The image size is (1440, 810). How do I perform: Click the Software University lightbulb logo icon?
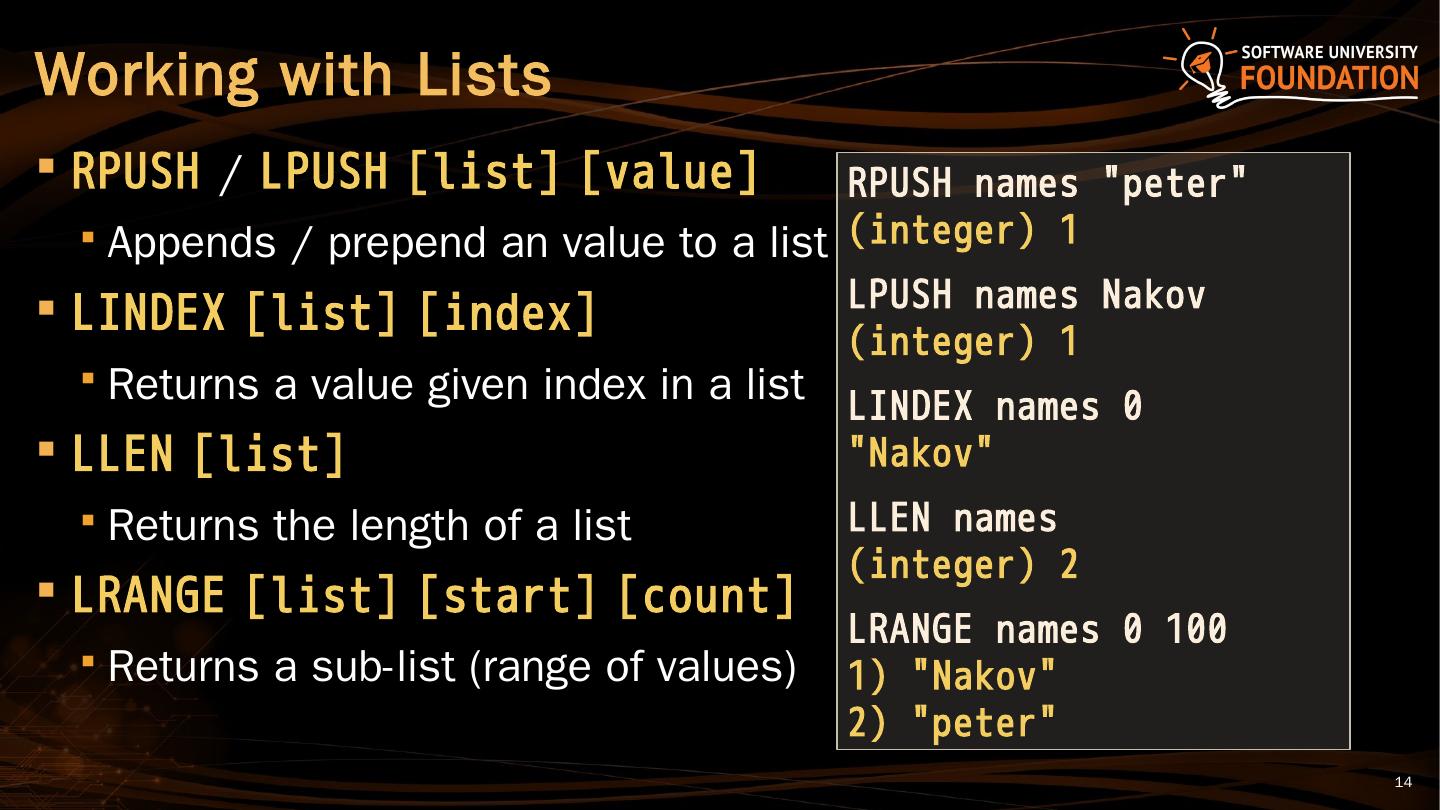(1201, 67)
